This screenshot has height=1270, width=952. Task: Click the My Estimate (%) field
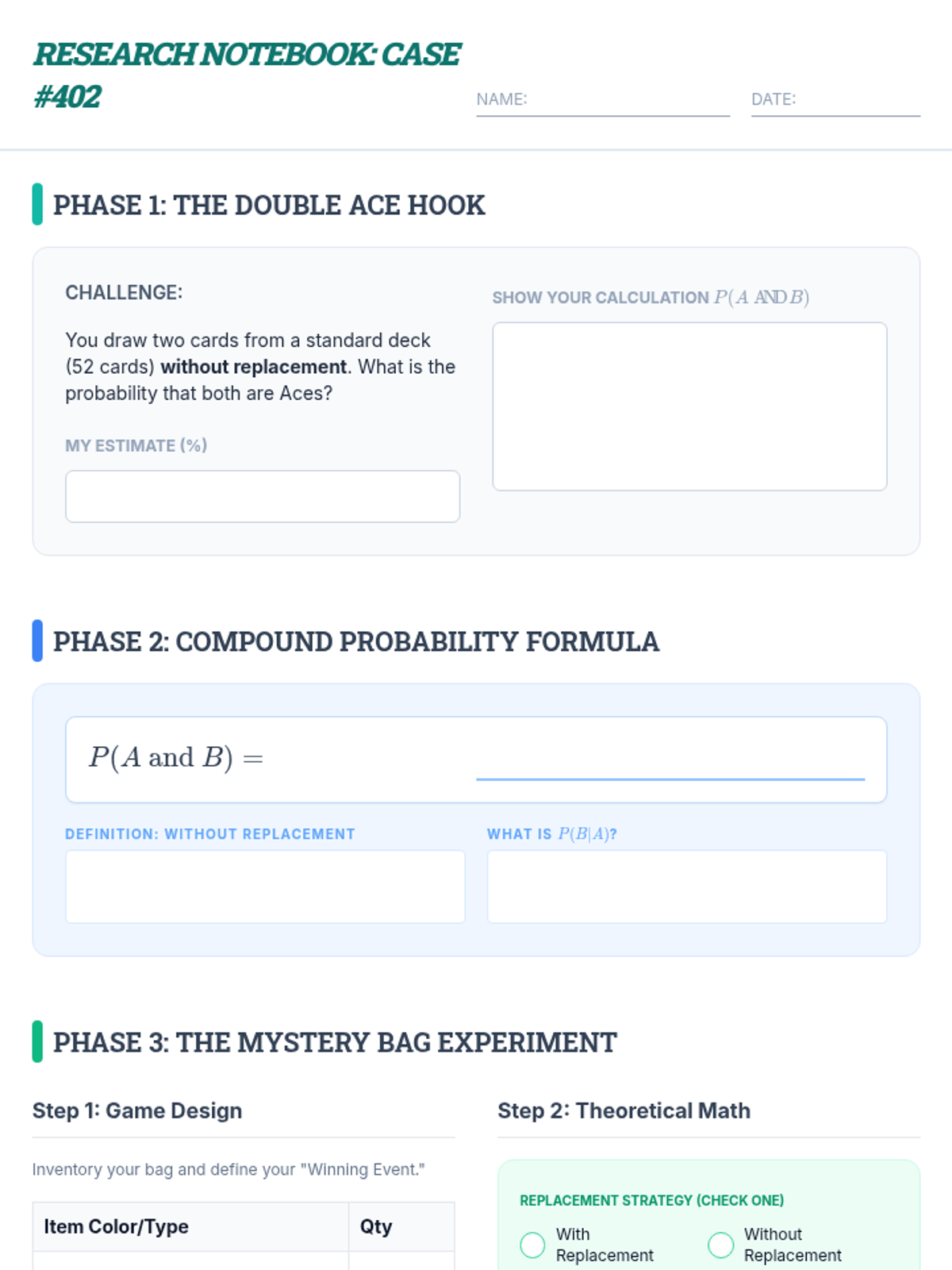(263, 496)
